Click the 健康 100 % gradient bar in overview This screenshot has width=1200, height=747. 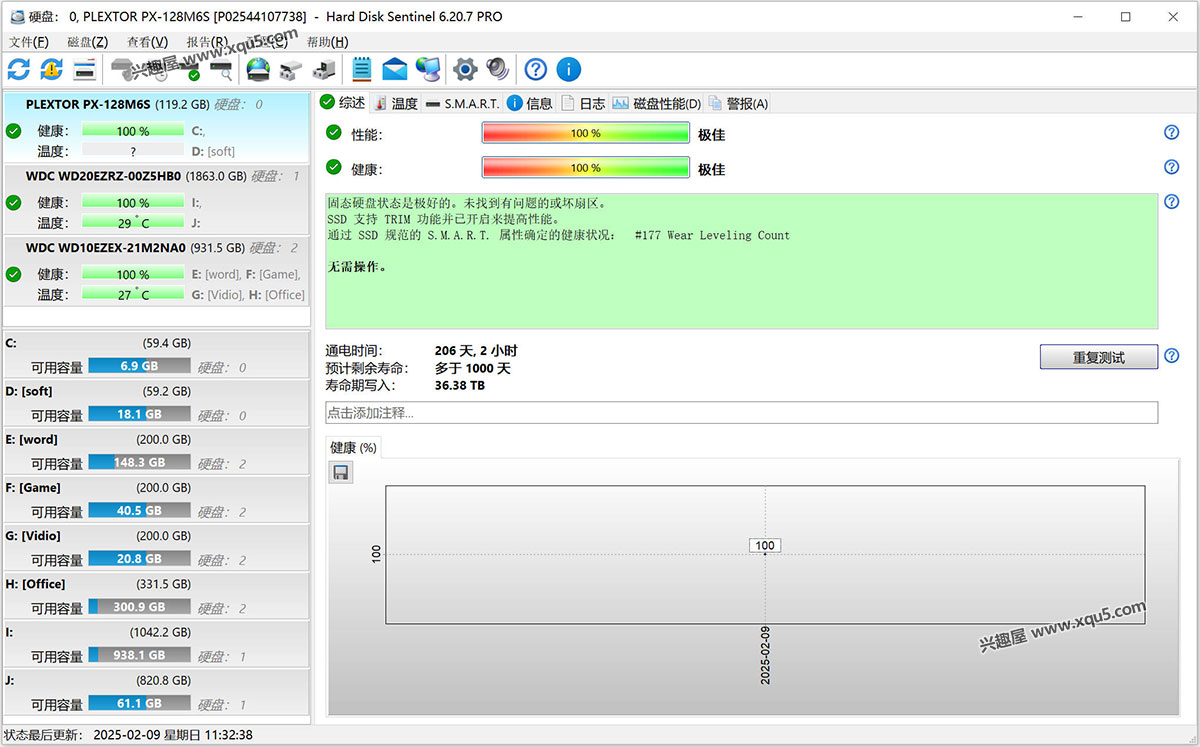pyautogui.click(x=586, y=167)
